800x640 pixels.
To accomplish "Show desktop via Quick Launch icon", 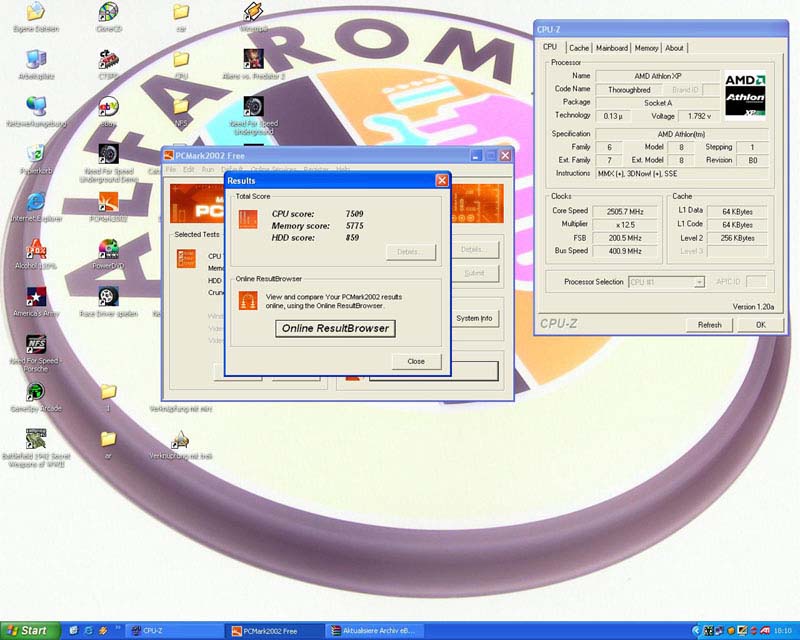I will pyautogui.click(x=73, y=631).
